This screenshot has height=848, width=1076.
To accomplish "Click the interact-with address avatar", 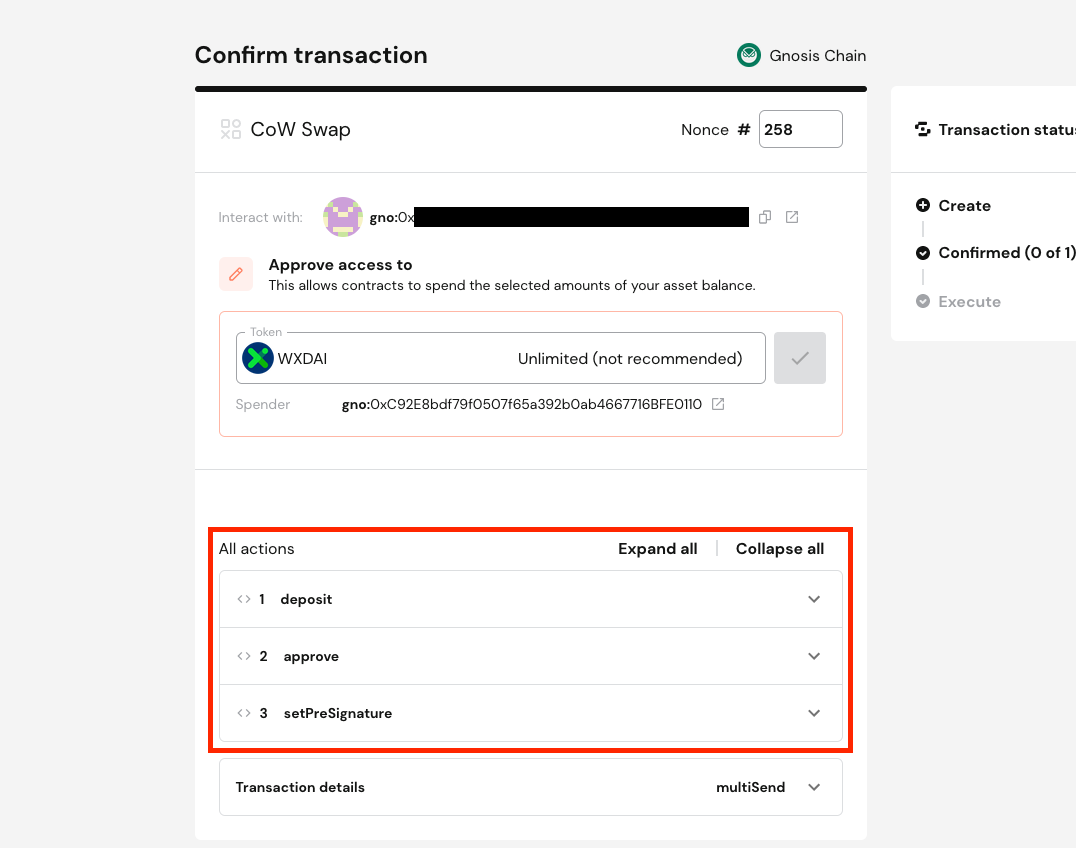I will pyautogui.click(x=343, y=217).
